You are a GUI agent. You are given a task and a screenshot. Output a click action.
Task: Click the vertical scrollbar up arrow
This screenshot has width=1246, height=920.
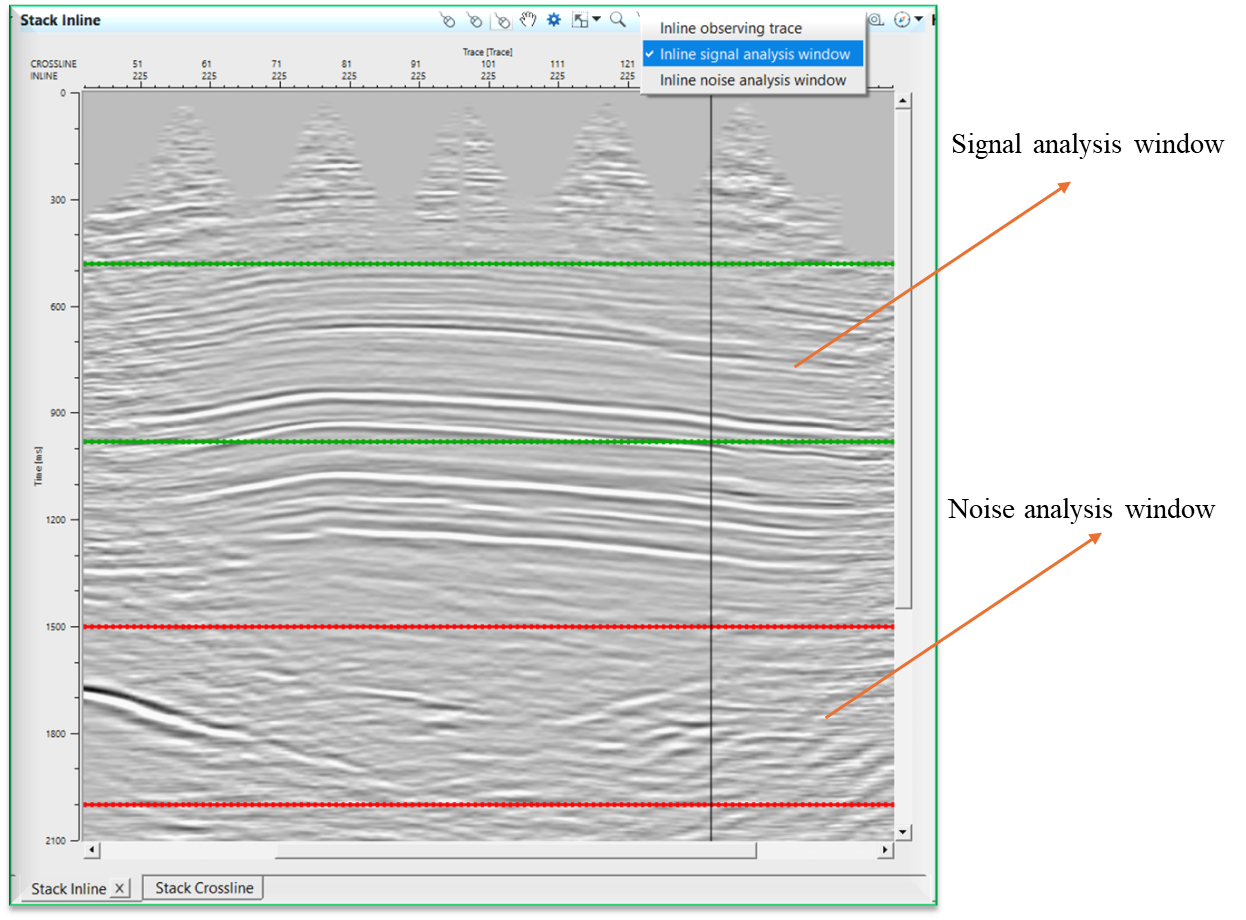pyautogui.click(x=903, y=101)
